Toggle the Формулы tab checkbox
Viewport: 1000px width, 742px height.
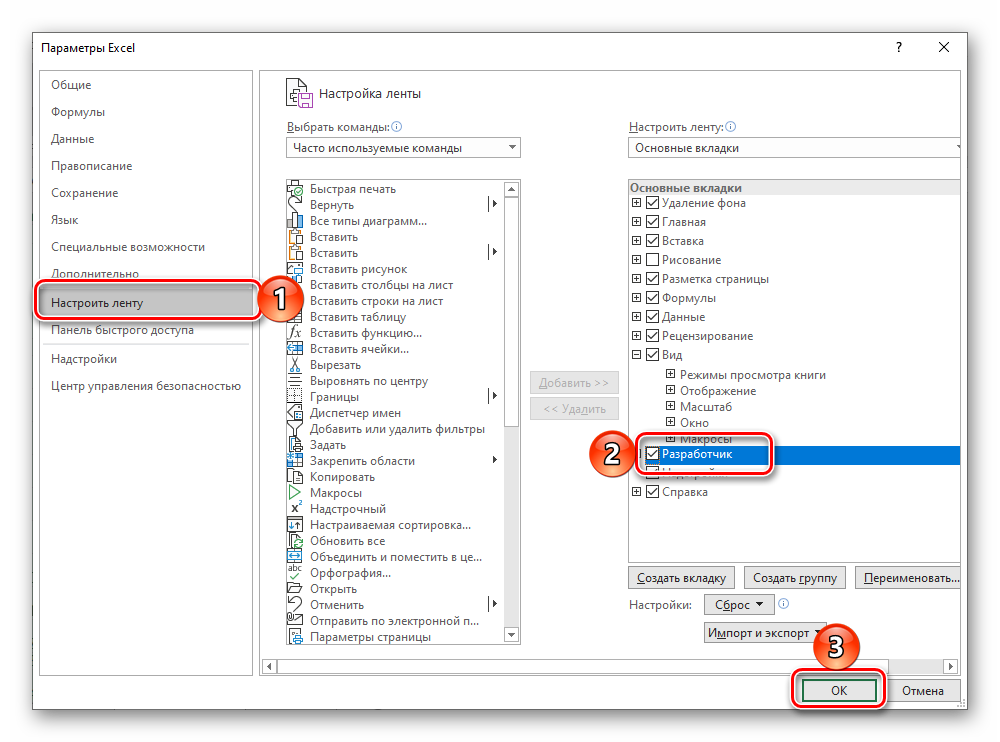[652, 298]
